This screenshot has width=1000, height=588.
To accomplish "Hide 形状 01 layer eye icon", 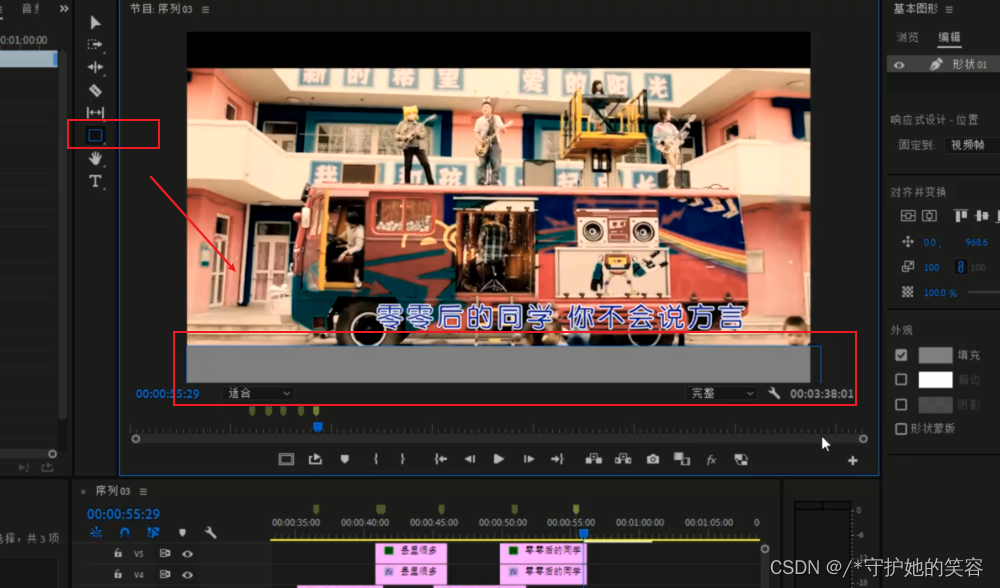I will coord(899,65).
